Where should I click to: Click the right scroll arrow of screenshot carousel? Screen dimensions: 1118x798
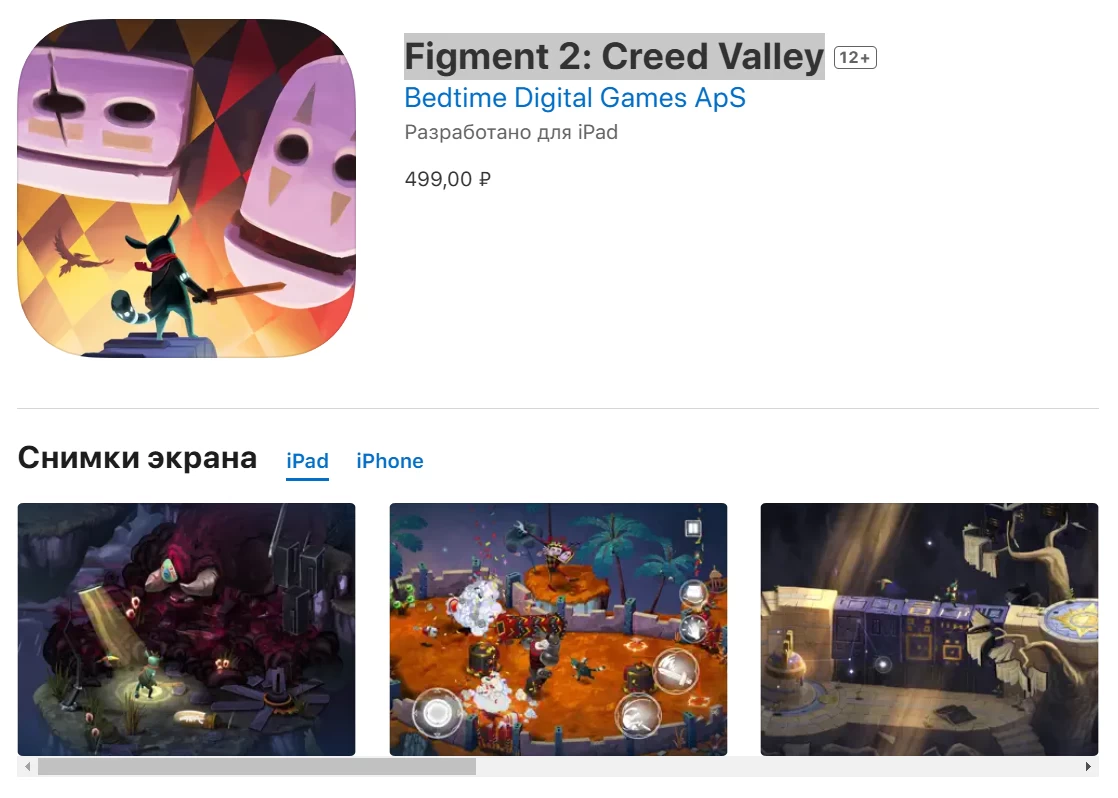coord(1088,767)
